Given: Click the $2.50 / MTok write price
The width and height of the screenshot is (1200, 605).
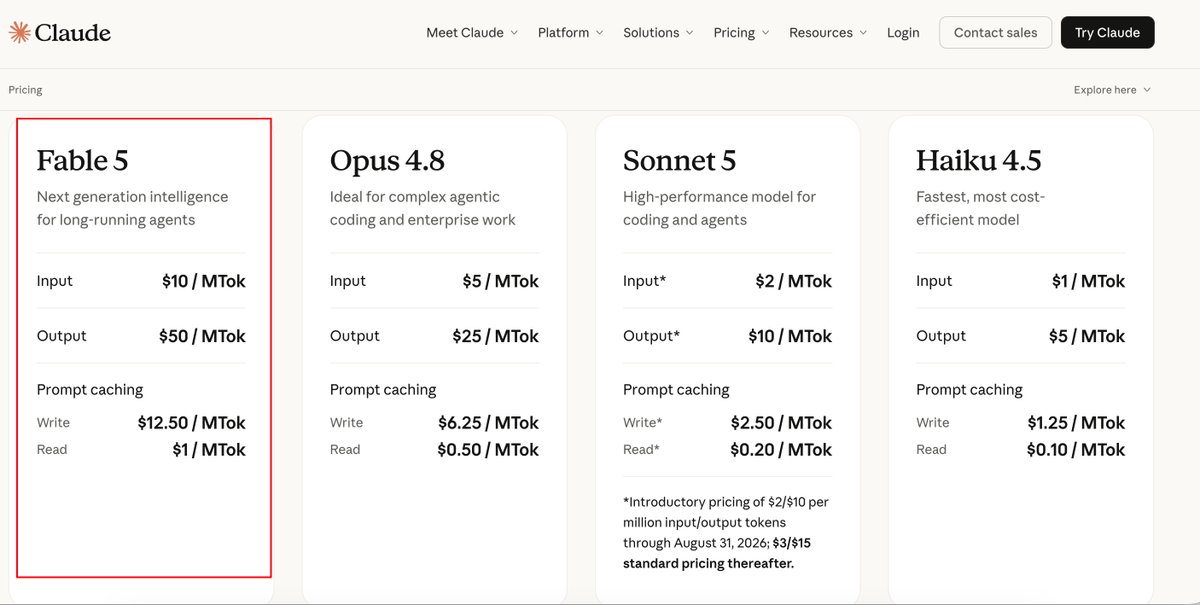Looking at the screenshot, I should [781, 423].
